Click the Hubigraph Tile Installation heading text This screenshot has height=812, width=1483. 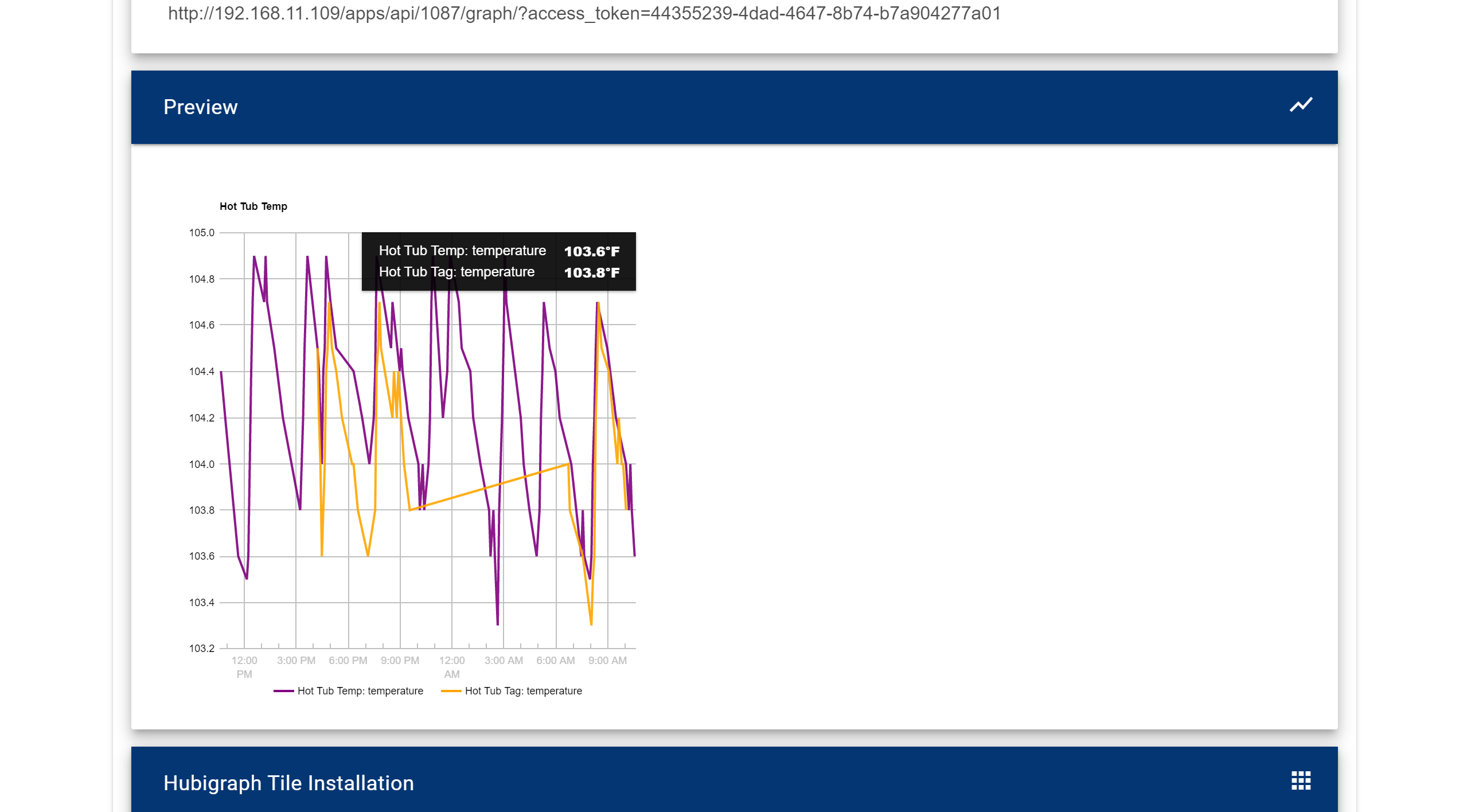(288, 783)
